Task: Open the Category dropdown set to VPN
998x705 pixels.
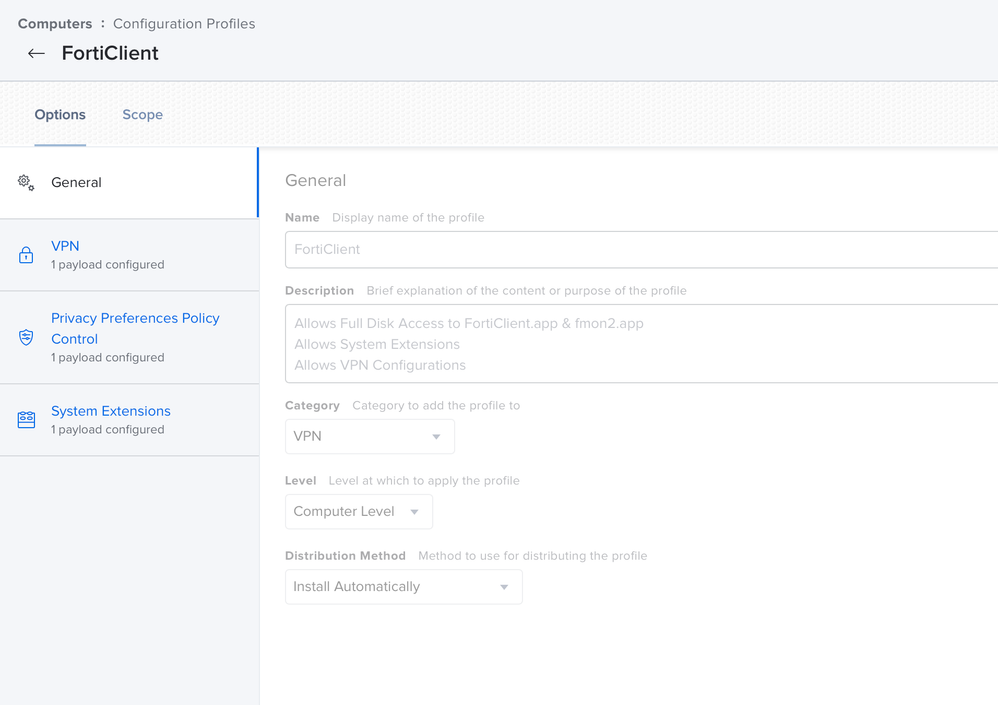Action: click(370, 436)
